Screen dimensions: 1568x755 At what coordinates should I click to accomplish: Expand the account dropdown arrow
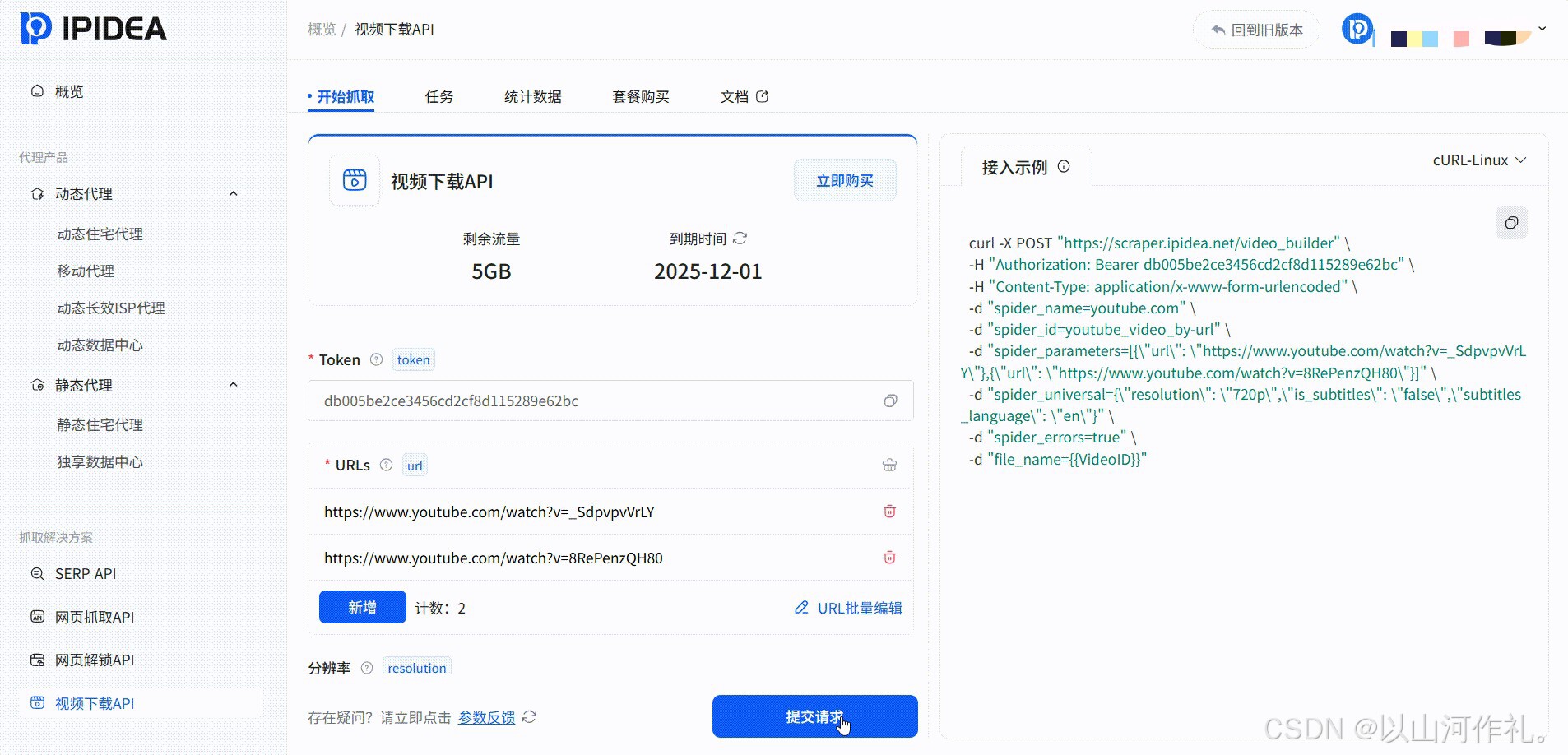click(1542, 29)
